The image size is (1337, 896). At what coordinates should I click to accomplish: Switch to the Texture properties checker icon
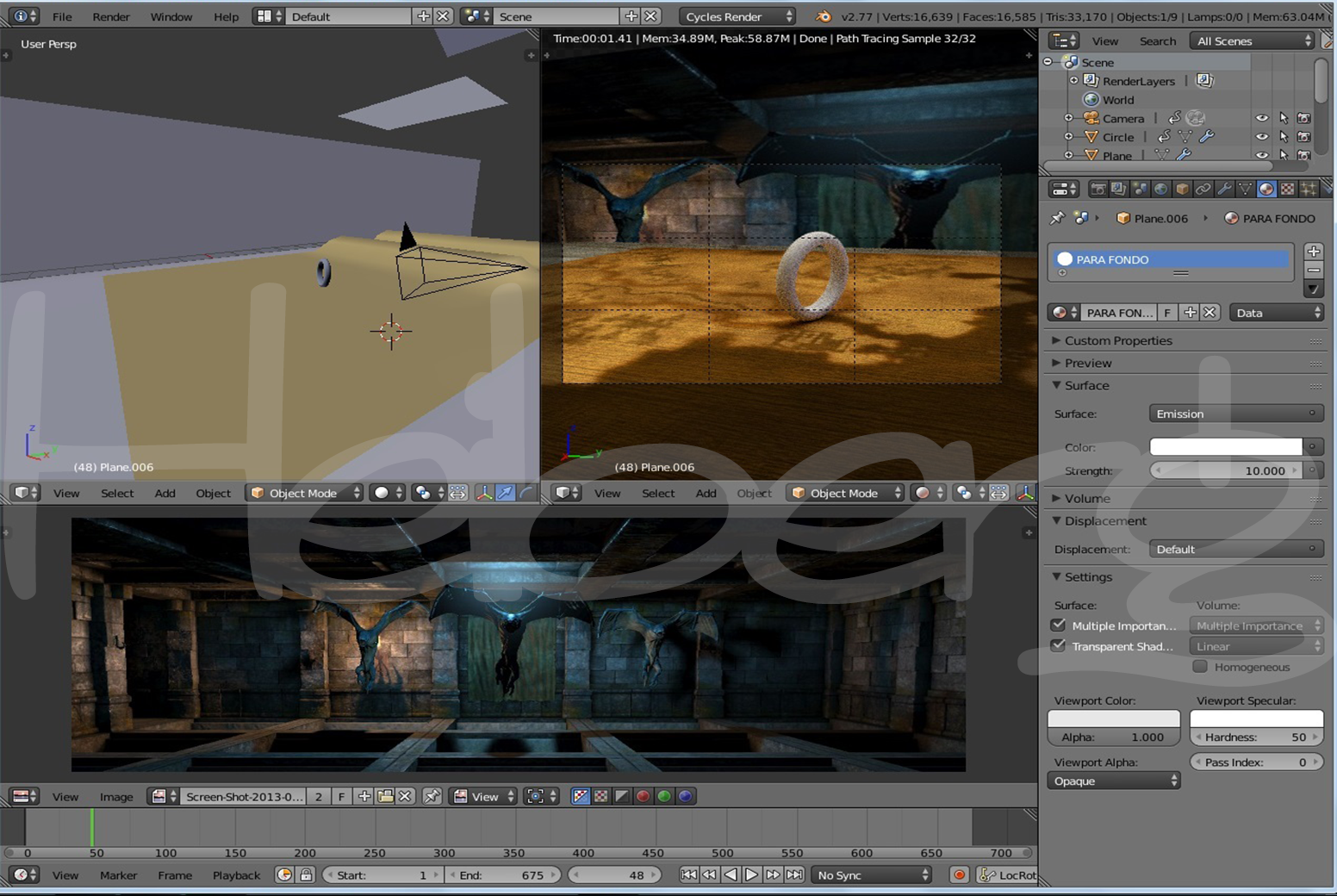[1287, 190]
